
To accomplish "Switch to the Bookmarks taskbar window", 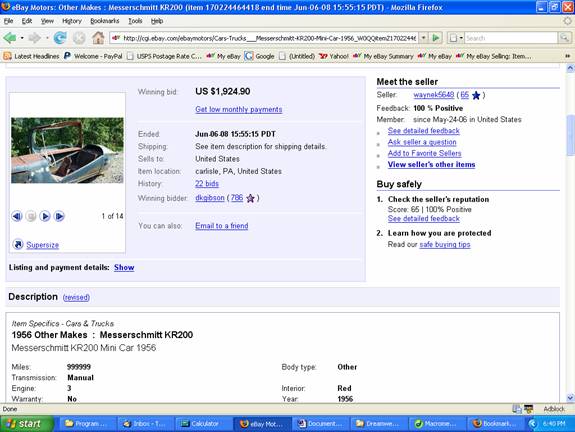I will tap(495, 424).
